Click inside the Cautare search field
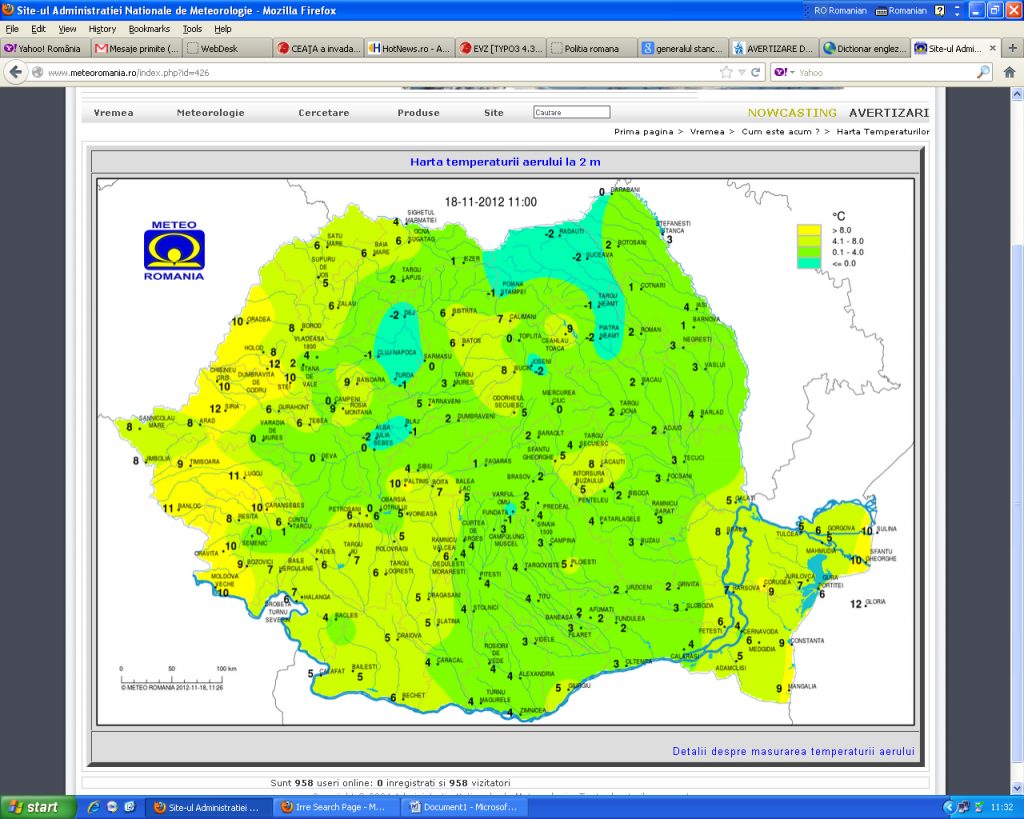The height and width of the screenshot is (819, 1024). coord(571,112)
